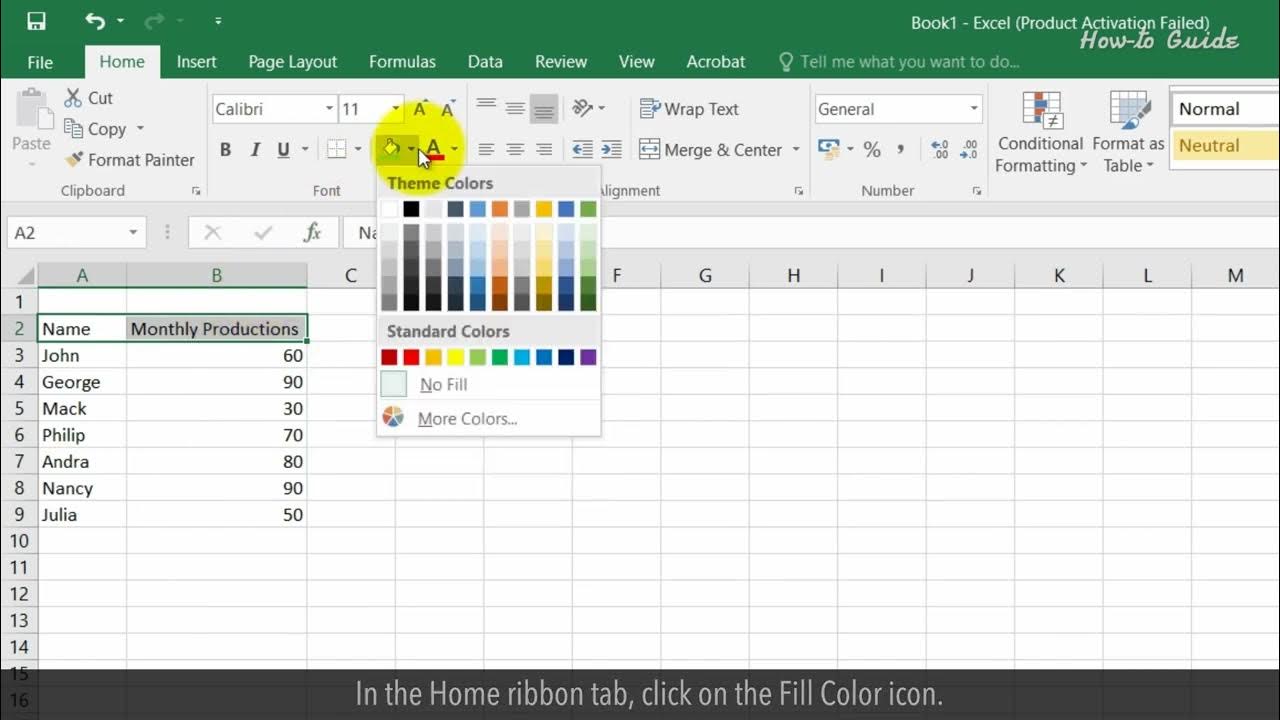Toggle Italic formatting
The image size is (1280, 720).
point(255,150)
